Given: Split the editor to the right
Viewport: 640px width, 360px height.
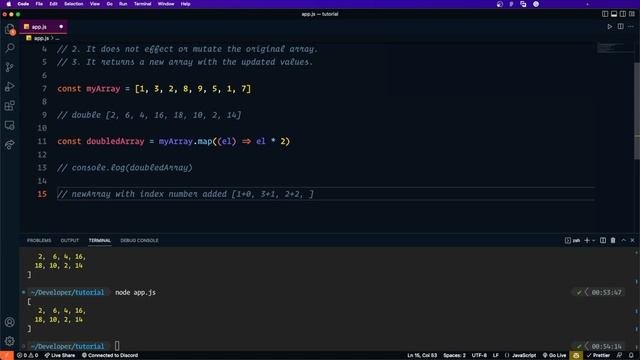Looking at the screenshot, I should (620, 27).
